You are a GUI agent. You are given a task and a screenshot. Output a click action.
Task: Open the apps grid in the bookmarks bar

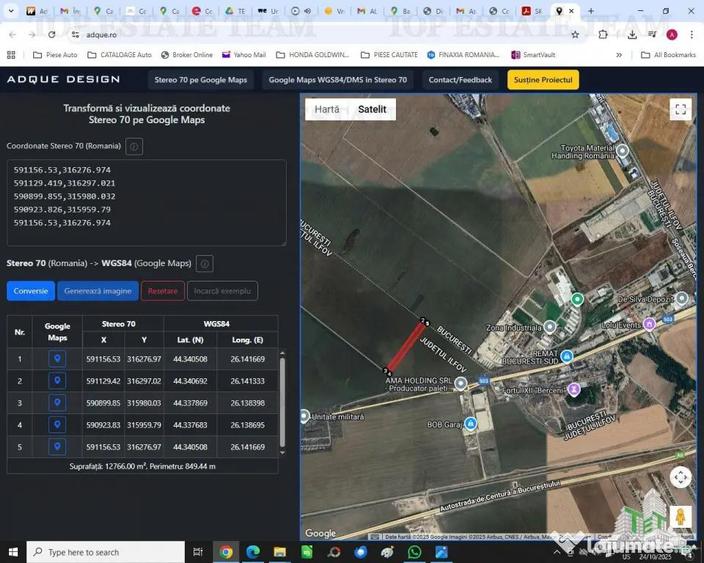tap(11, 55)
